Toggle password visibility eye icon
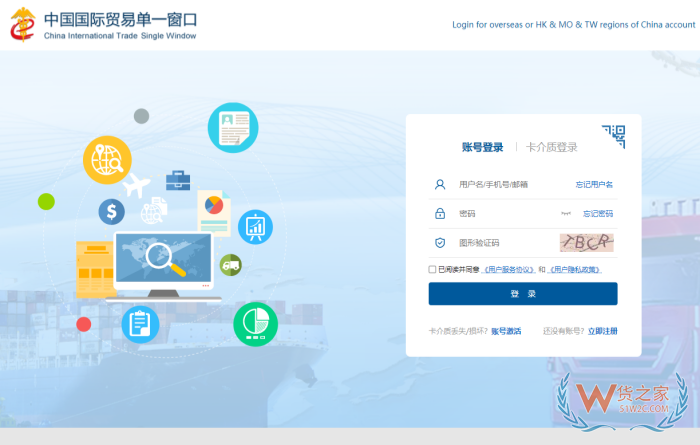The image size is (700, 445). [x=566, y=214]
